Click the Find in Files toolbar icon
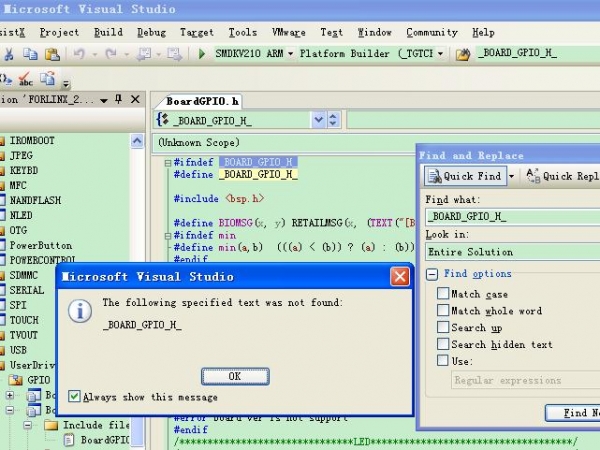The height and width of the screenshot is (450, 600). (x=462, y=53)
